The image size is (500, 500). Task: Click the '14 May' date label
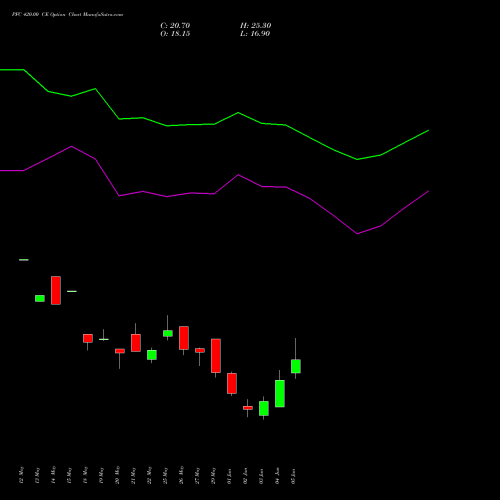[x=54, y=476]
